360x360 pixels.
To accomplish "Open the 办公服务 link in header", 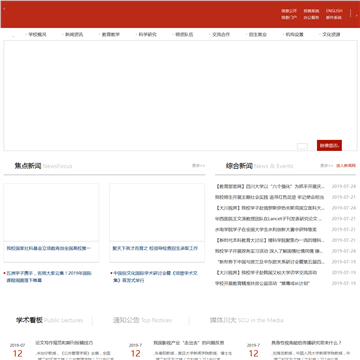I will 311,17.
